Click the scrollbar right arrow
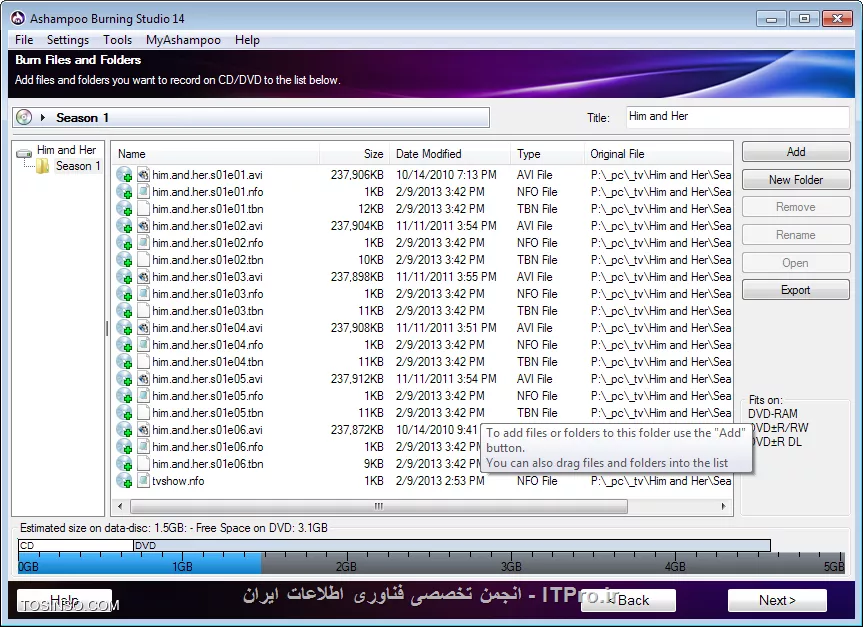 (724, 506)
